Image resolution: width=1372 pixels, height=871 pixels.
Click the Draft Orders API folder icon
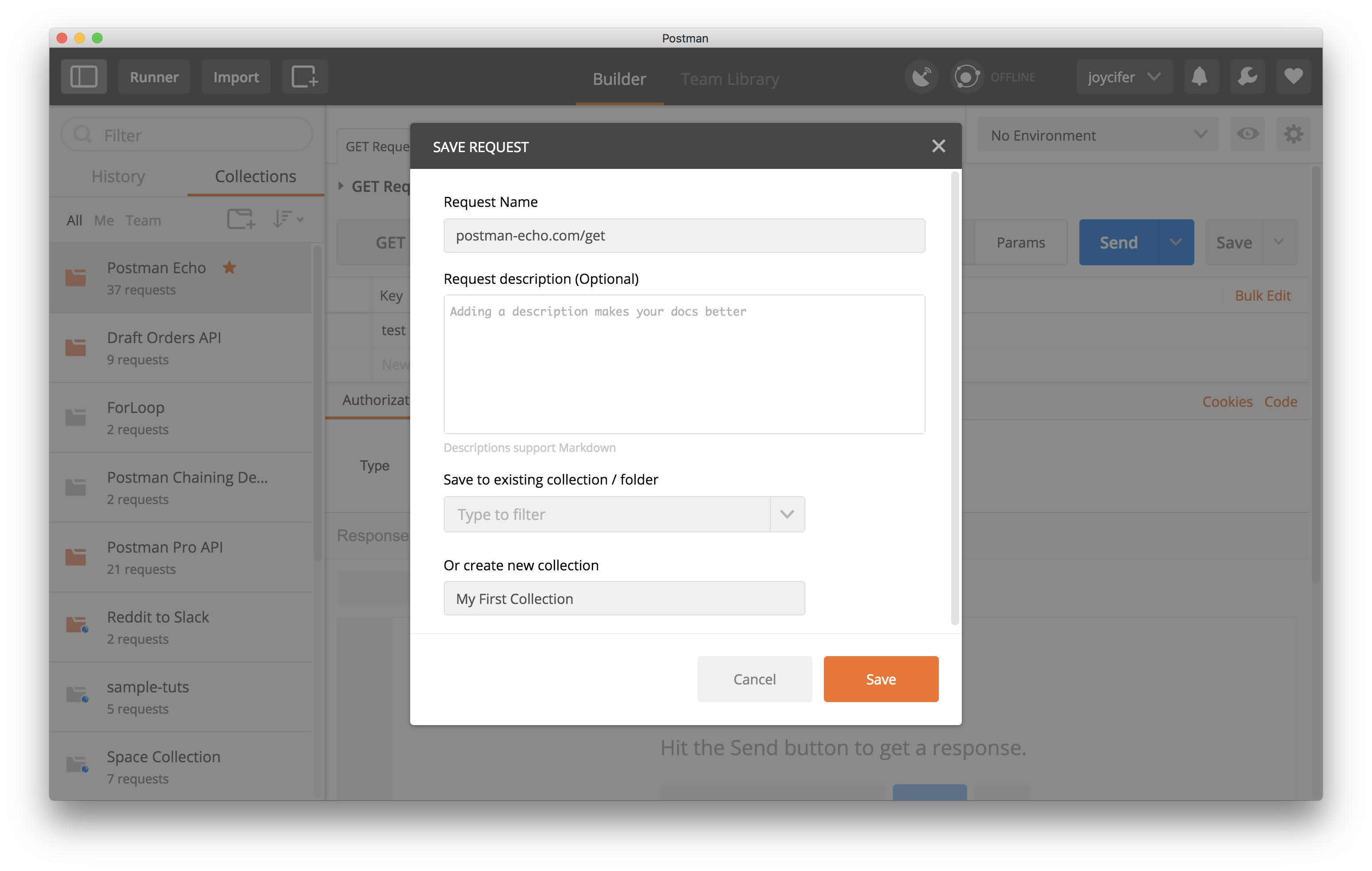[x=76, y=347]
